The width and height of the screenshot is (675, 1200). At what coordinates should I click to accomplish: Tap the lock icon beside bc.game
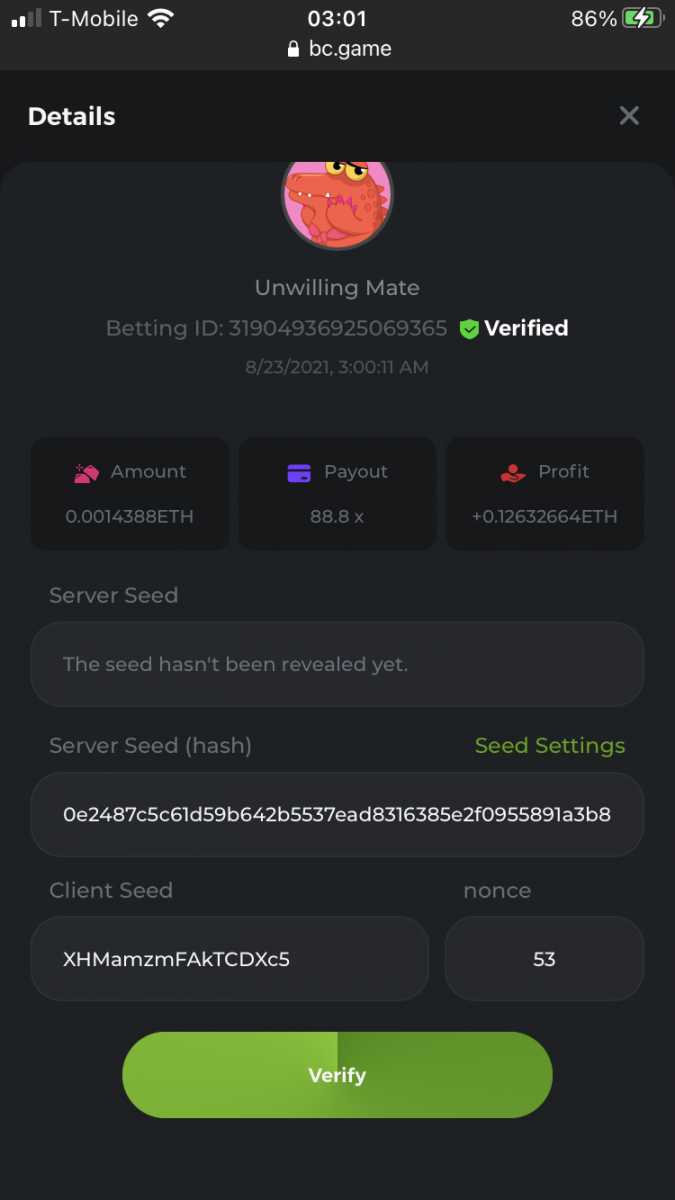tap(293, 49)
